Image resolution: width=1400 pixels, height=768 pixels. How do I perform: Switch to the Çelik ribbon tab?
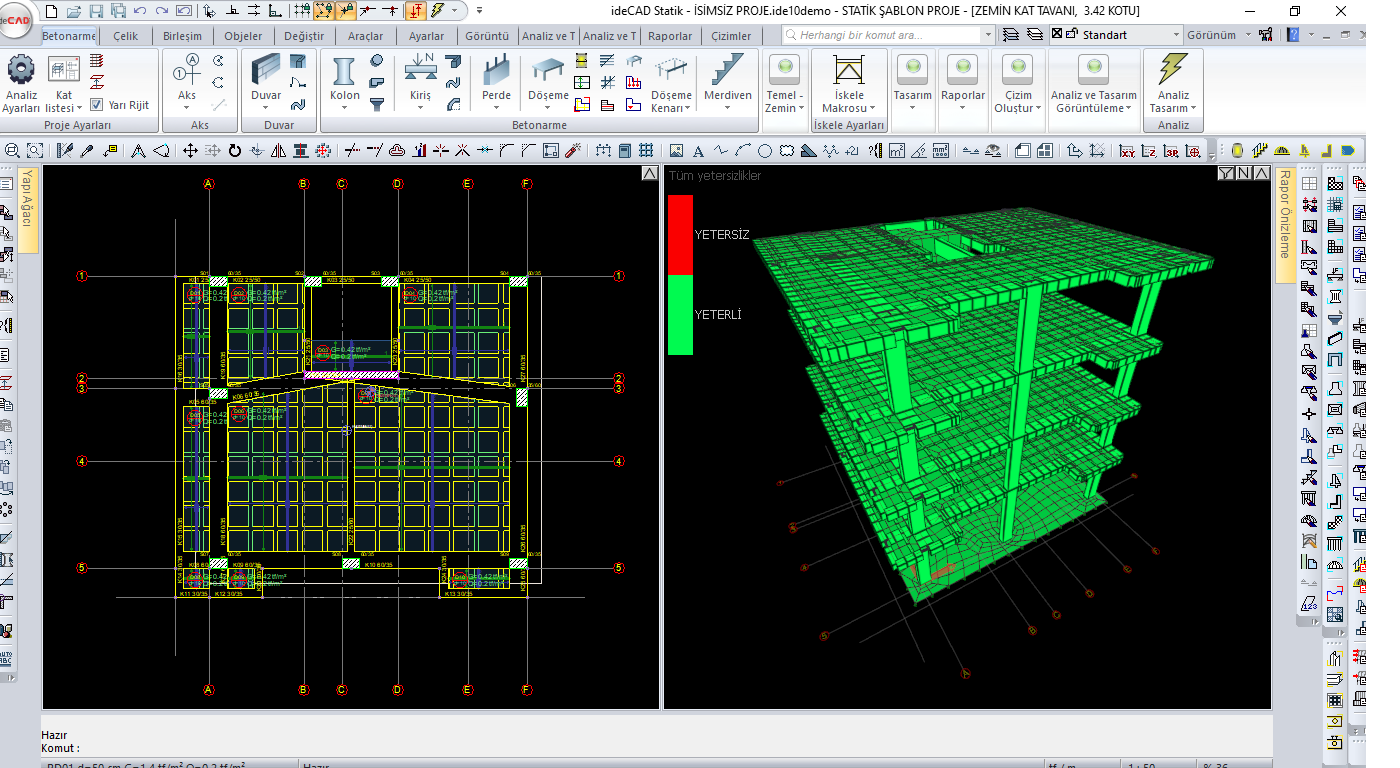tap(126, 36)
